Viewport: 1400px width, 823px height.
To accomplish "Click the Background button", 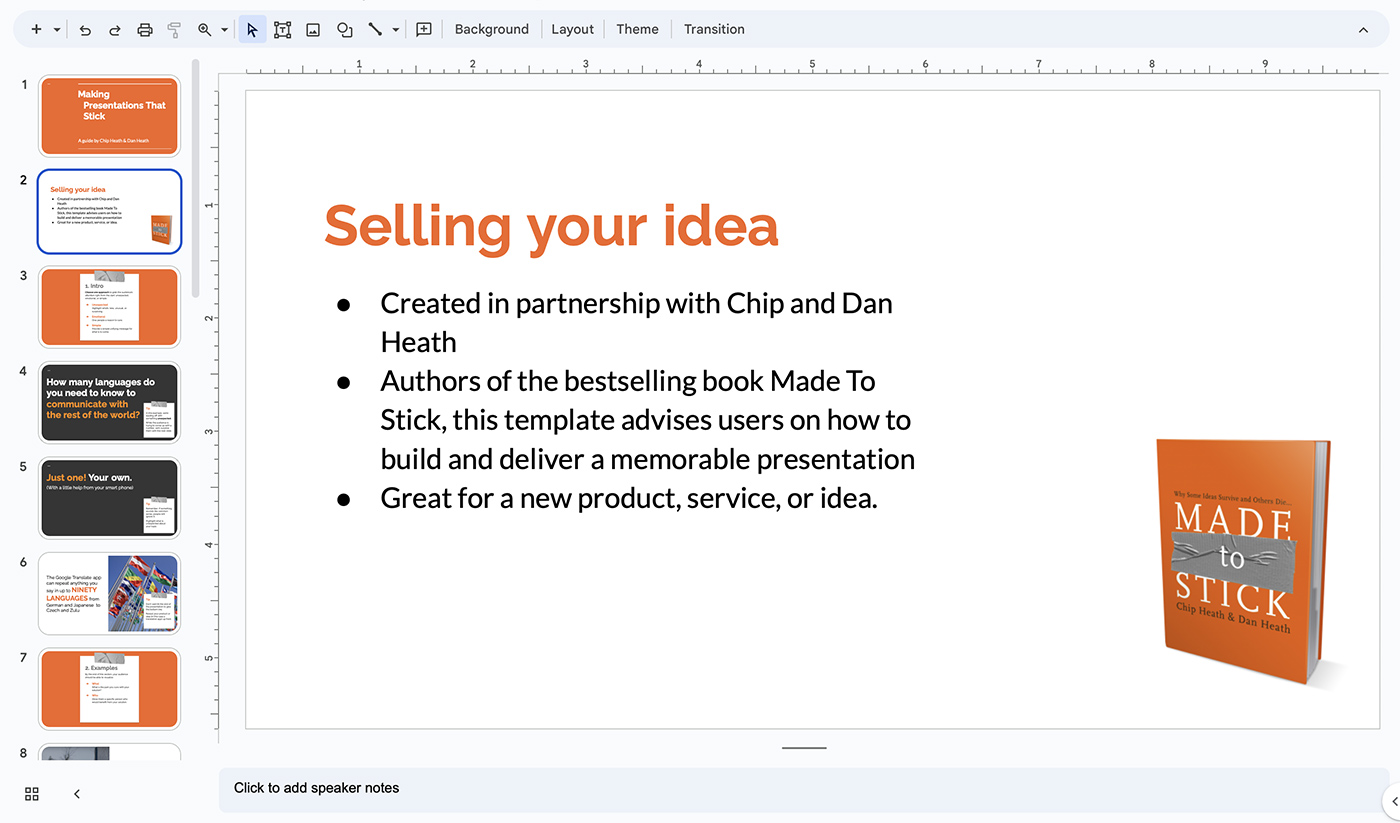I will pos(491,29).
